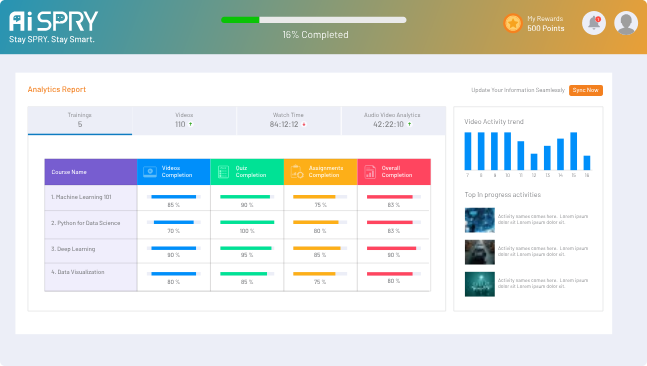Click Deep Learning assignments progress bar

pos(320,248)
